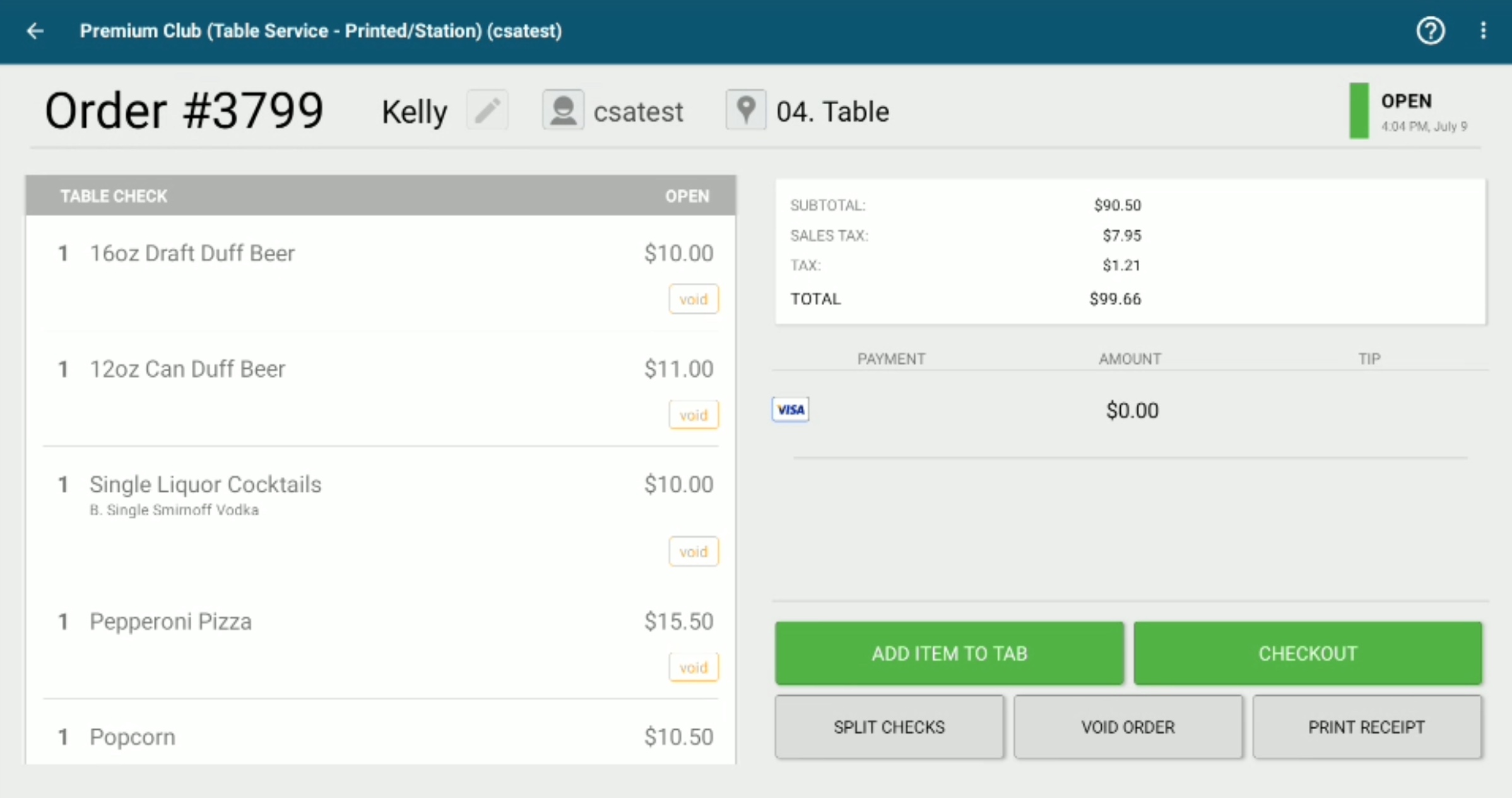The width and height of the screenshot is (1512, 798).
Task: Edit the customer name with pencil icon
Action: [x=487, y=110]
